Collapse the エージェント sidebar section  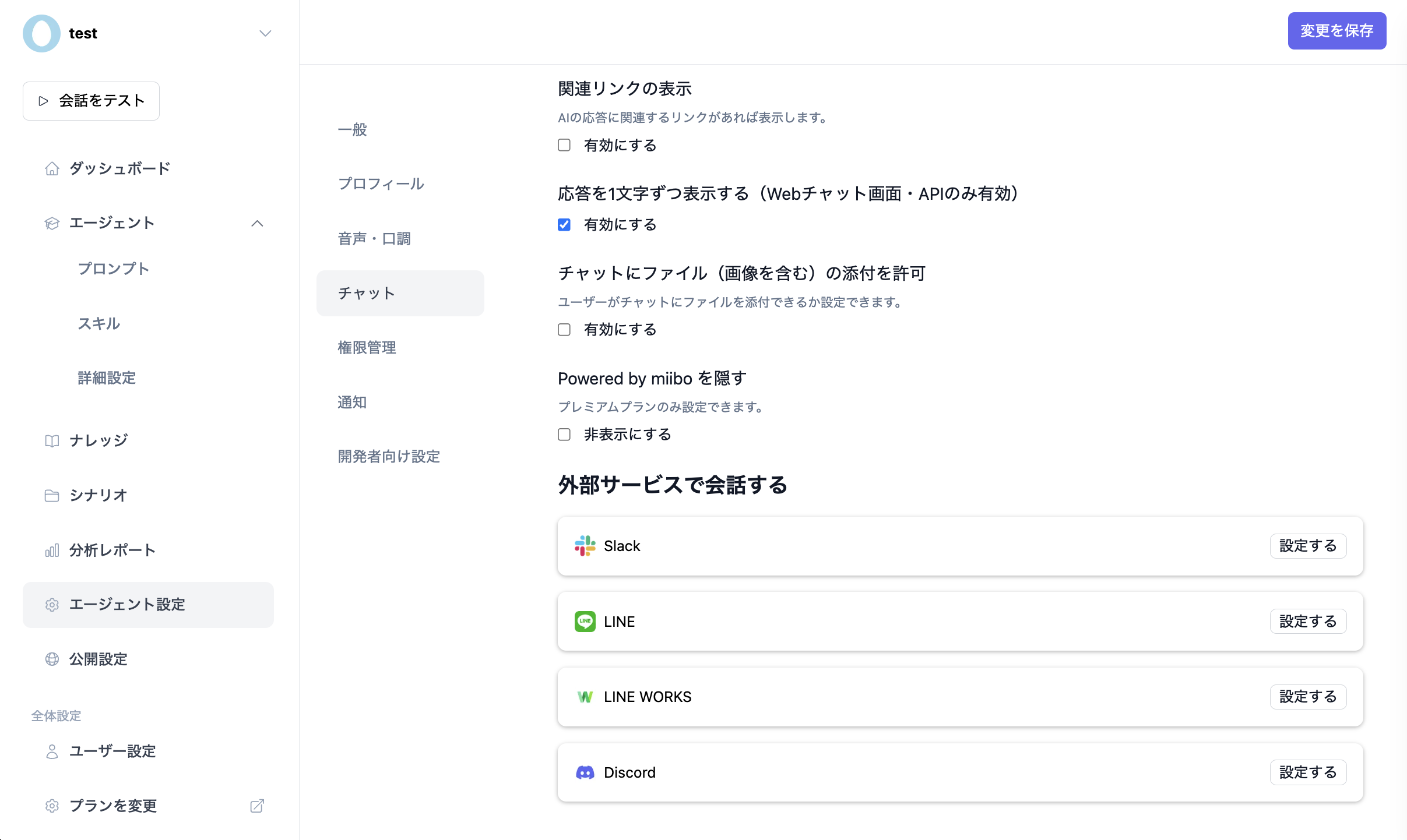257,224
